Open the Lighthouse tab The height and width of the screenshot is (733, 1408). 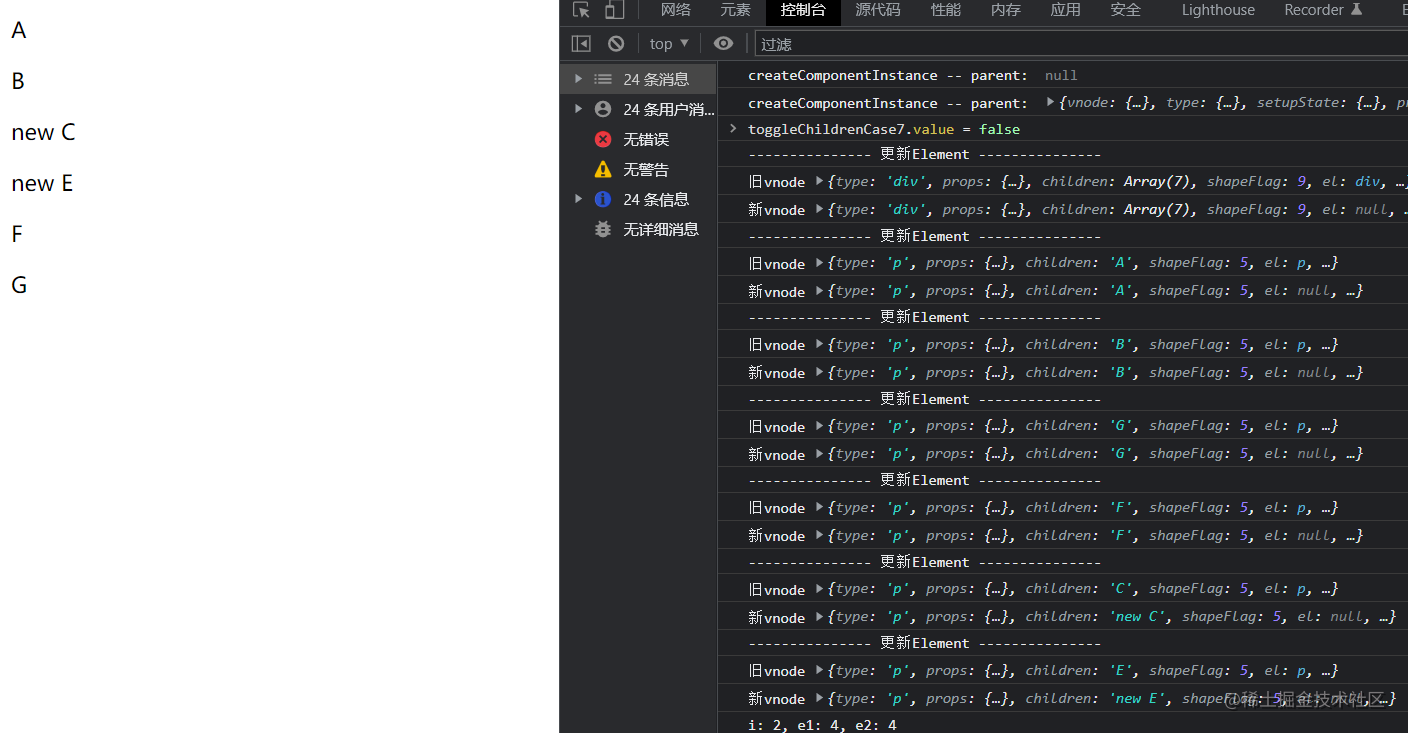coord(1218,10)
